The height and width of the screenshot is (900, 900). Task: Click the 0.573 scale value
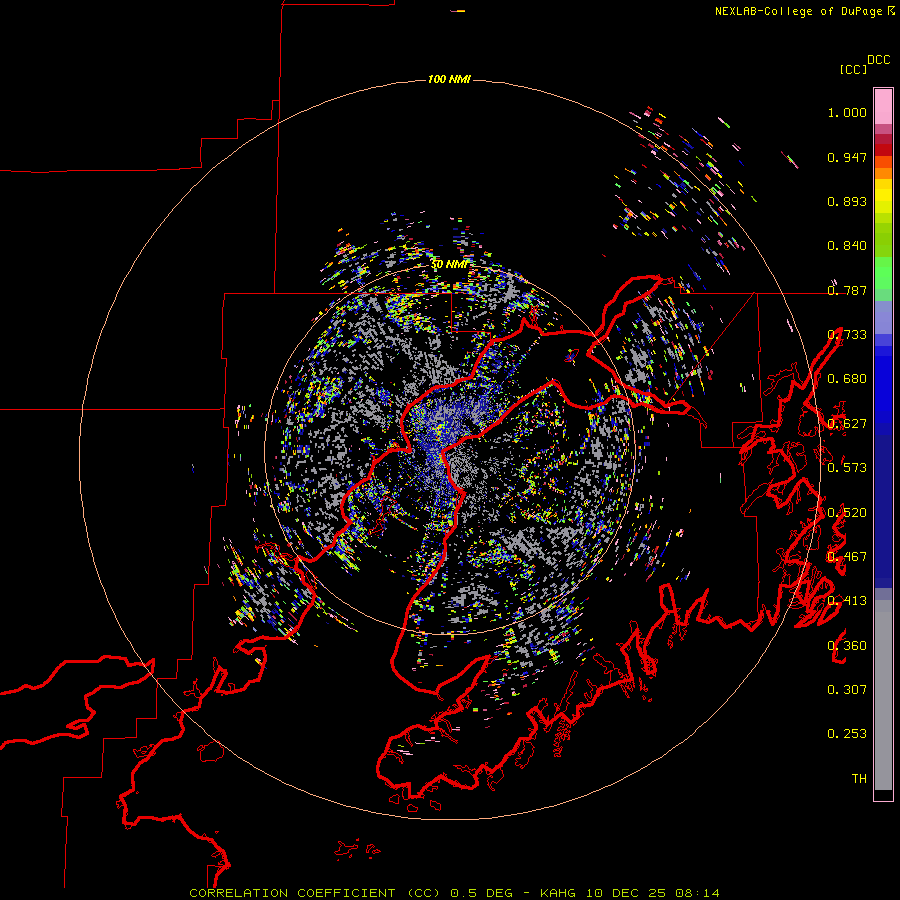point(847,468)
